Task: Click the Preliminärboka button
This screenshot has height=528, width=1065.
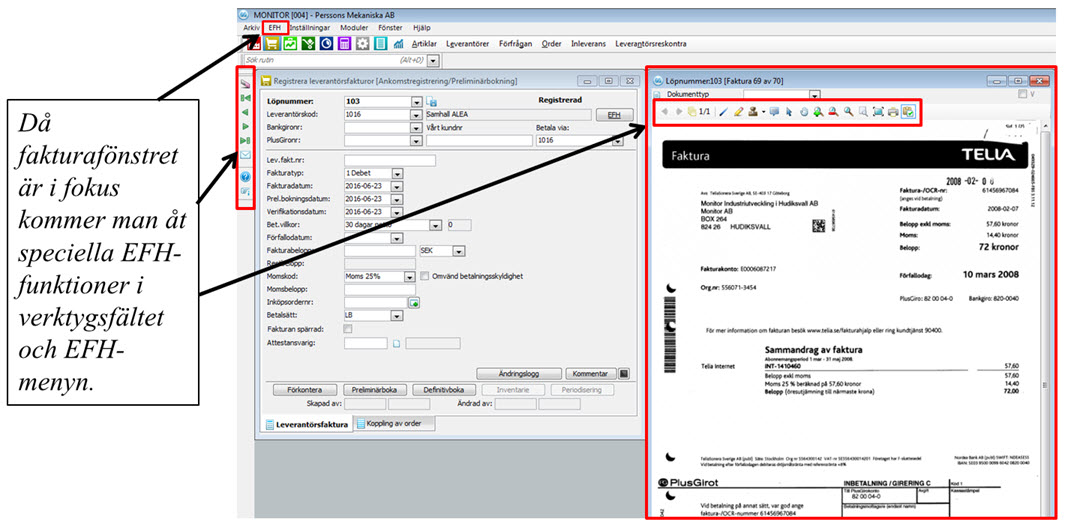Action: [x=375, y=390]
